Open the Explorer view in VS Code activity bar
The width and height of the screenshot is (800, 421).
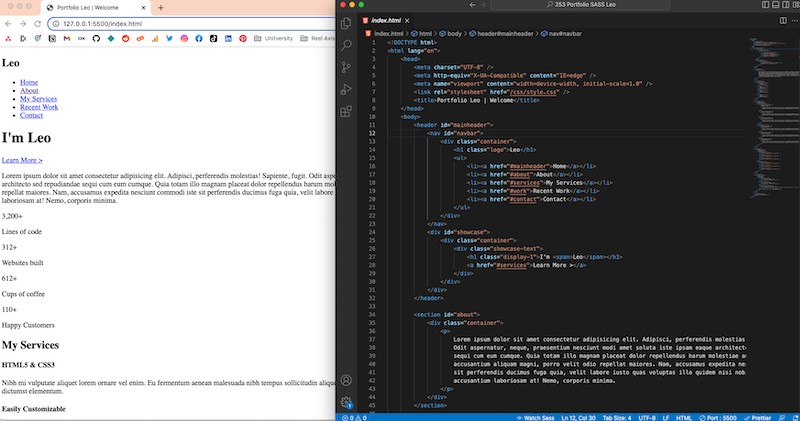pyautogui.click(x=346, y=23)
